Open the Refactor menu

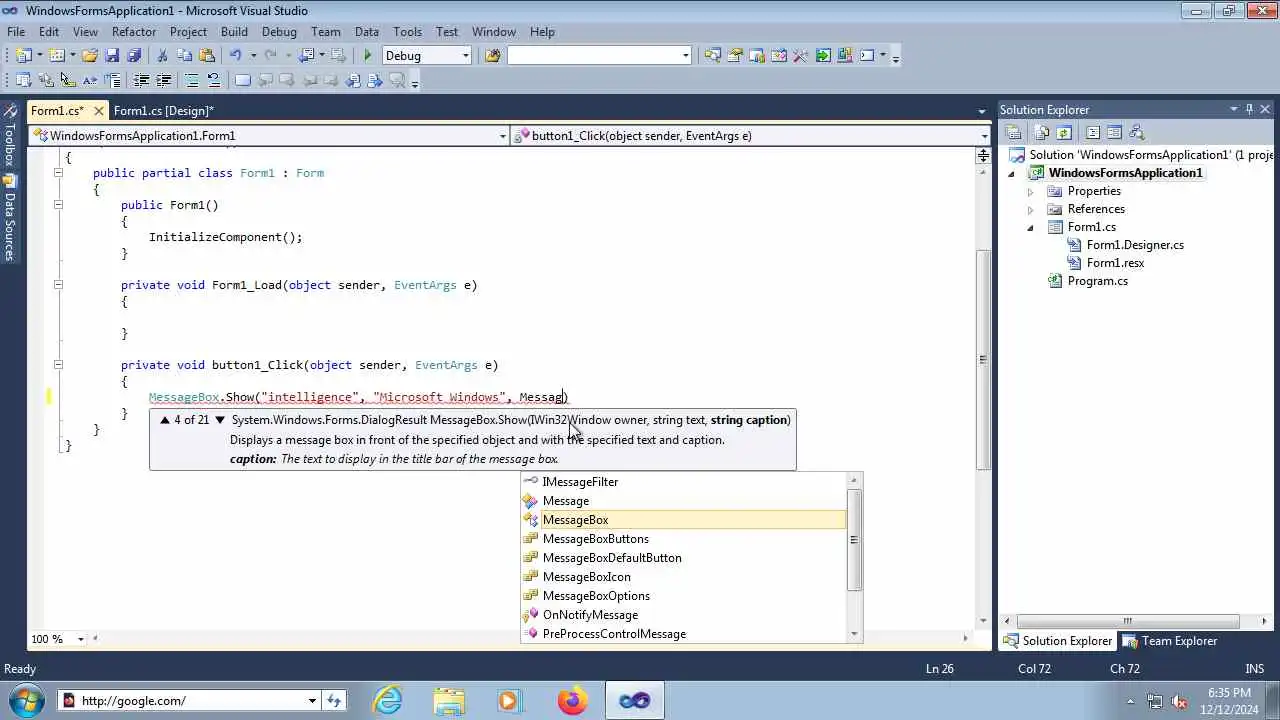(134, 32)
